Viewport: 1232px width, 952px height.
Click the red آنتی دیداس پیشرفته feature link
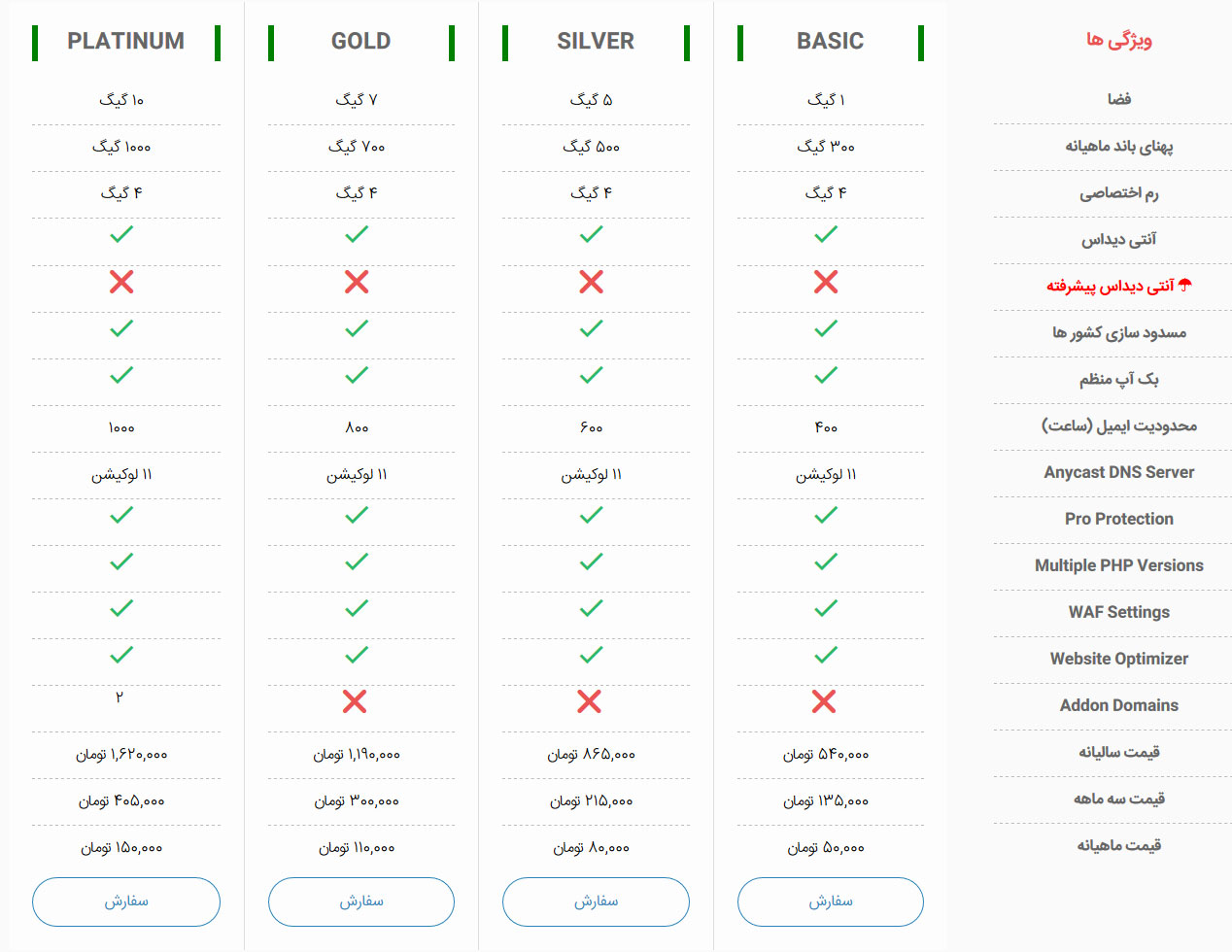pos(1111,286)
